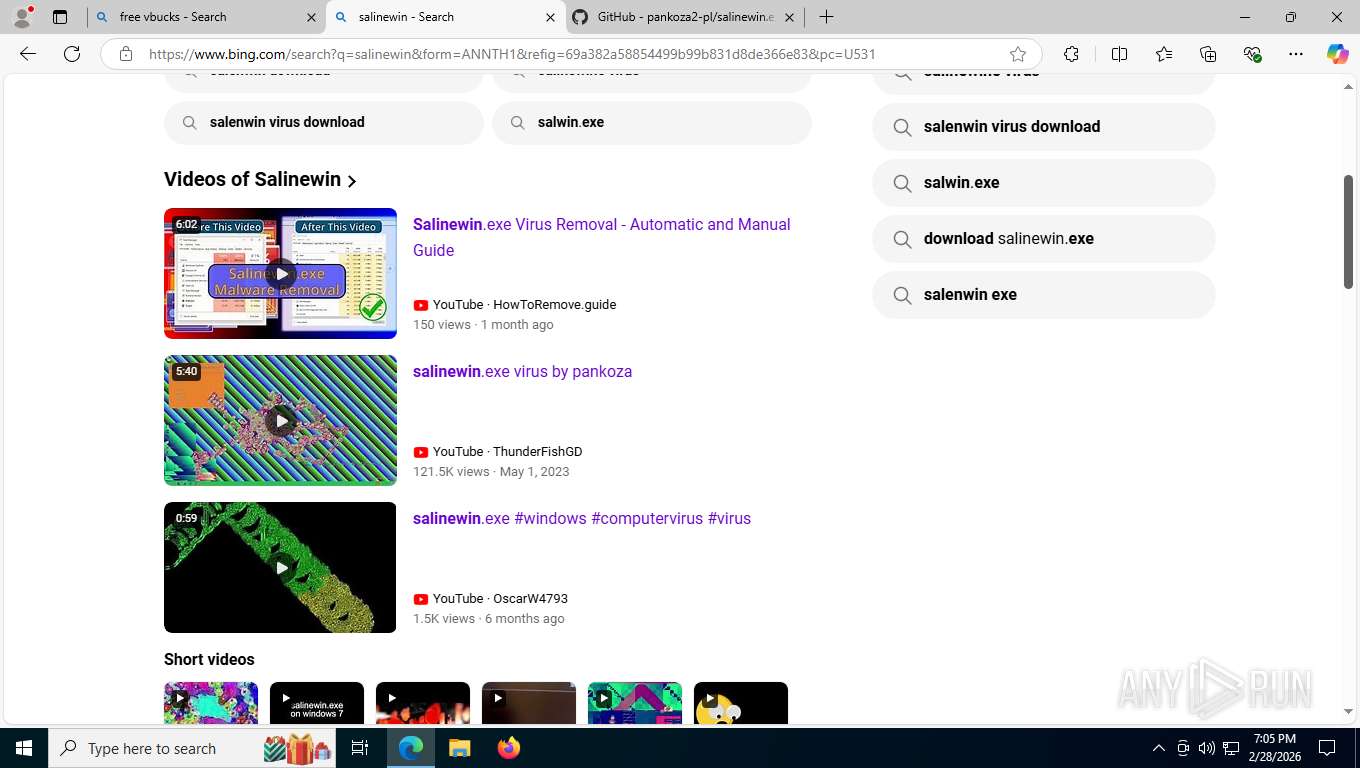The image size is (1360, 768).
Task: Click the taskbar search box
Action: point(193,748)
